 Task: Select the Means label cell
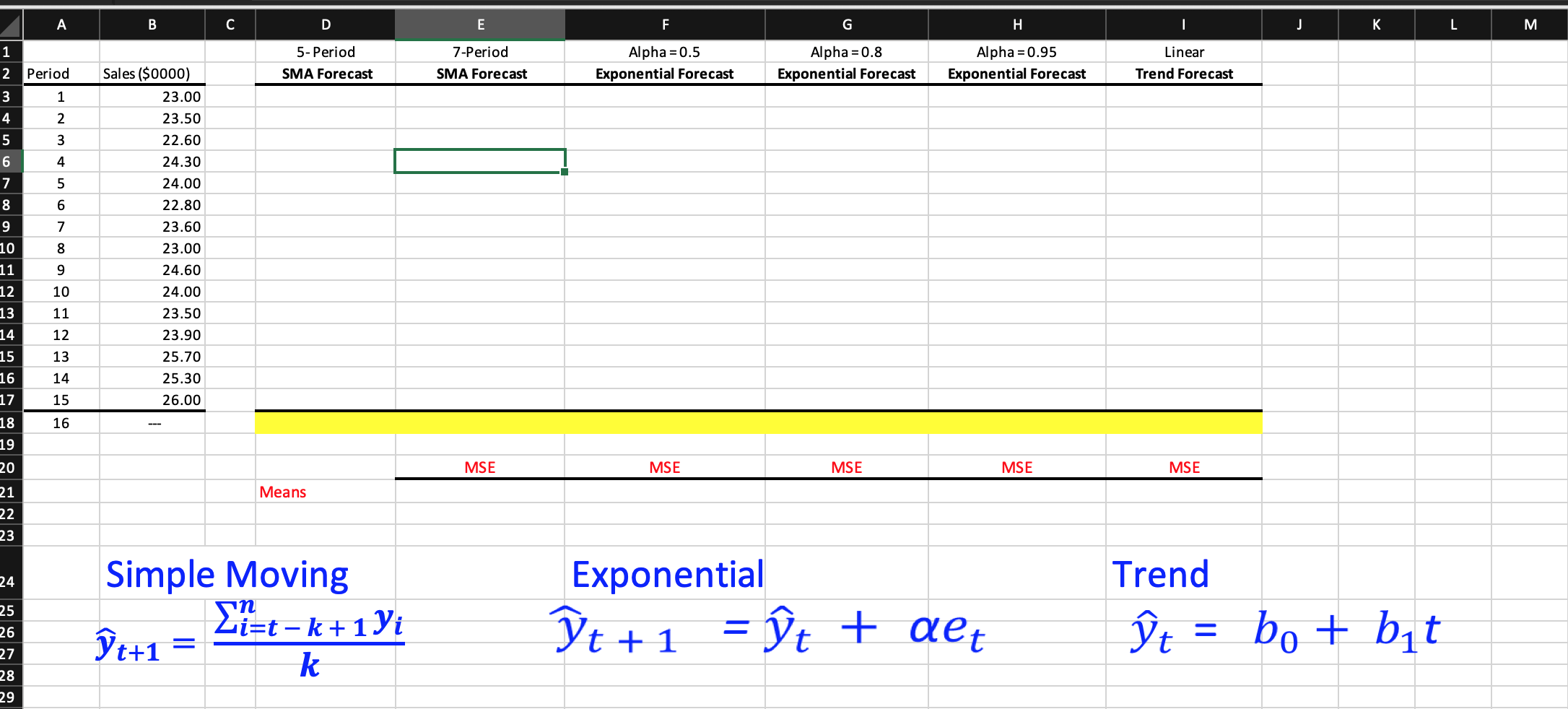(x=282, y=491)
